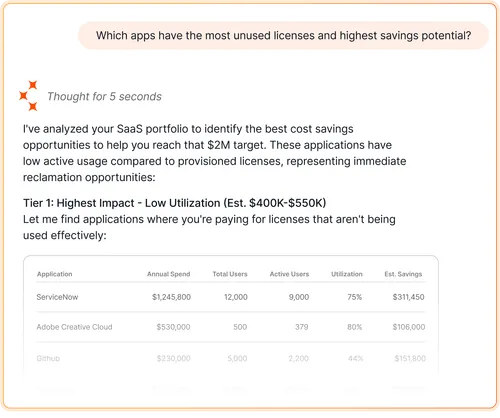This screenshot has width=500, height=418.
Task: Click the Utilization column header
Action: (x=347, y=274)
